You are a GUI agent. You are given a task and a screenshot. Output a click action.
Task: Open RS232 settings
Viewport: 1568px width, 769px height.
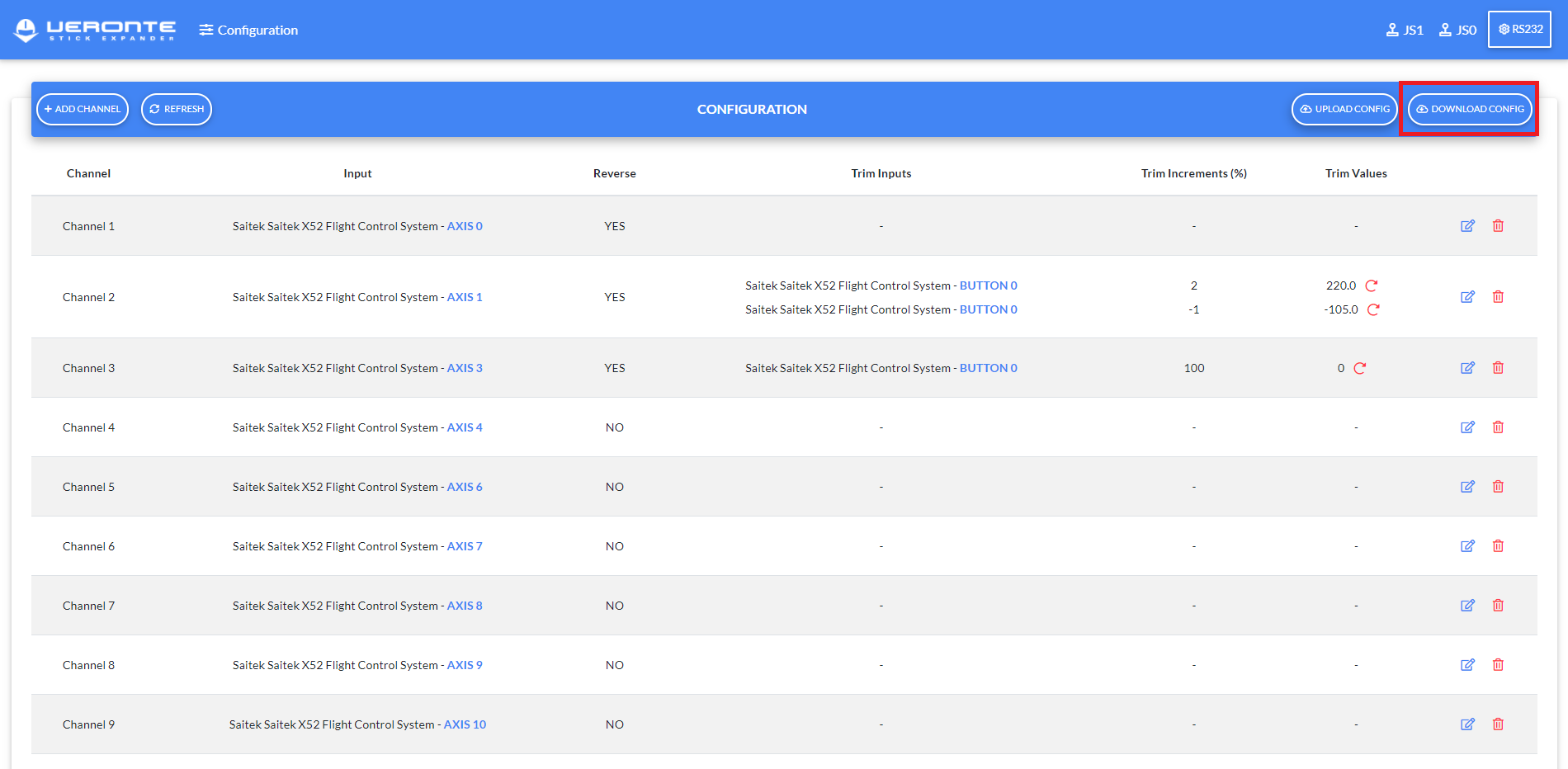(1519, 29)
